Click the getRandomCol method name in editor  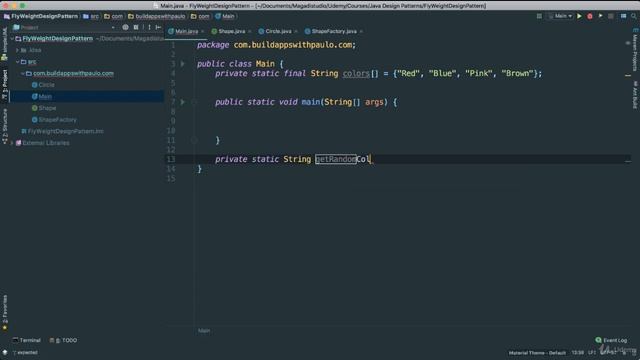343,160
